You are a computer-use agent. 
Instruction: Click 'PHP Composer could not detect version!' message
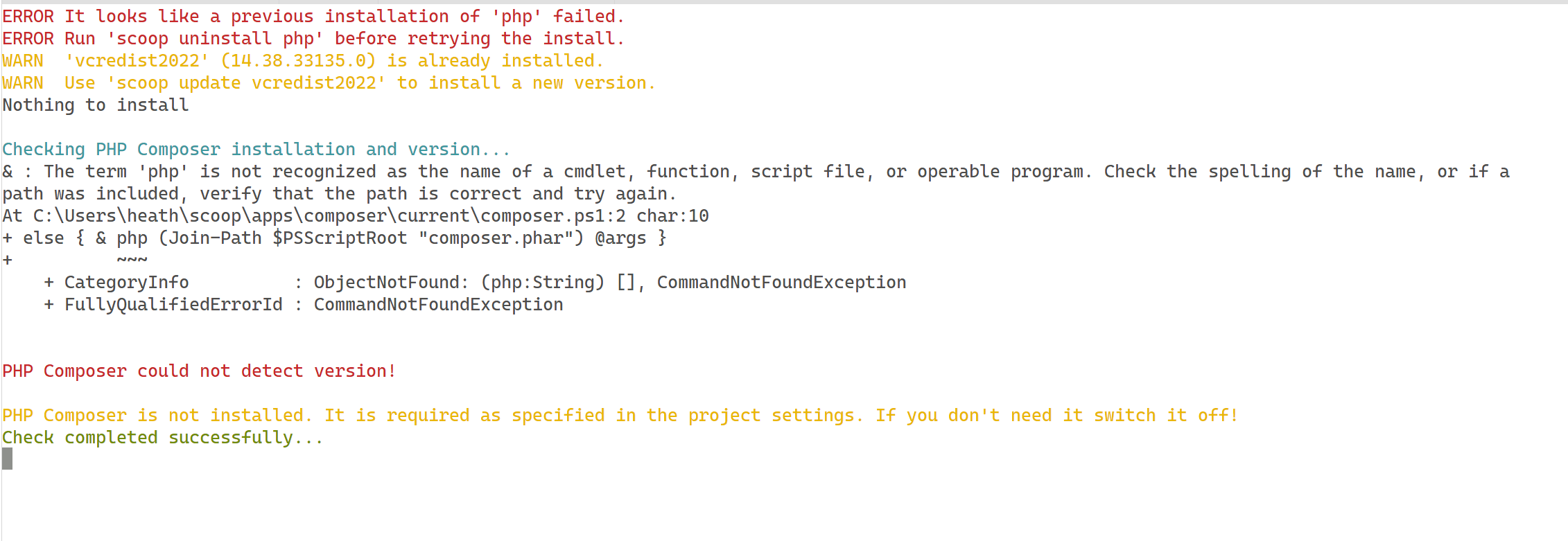pos(199,371)
